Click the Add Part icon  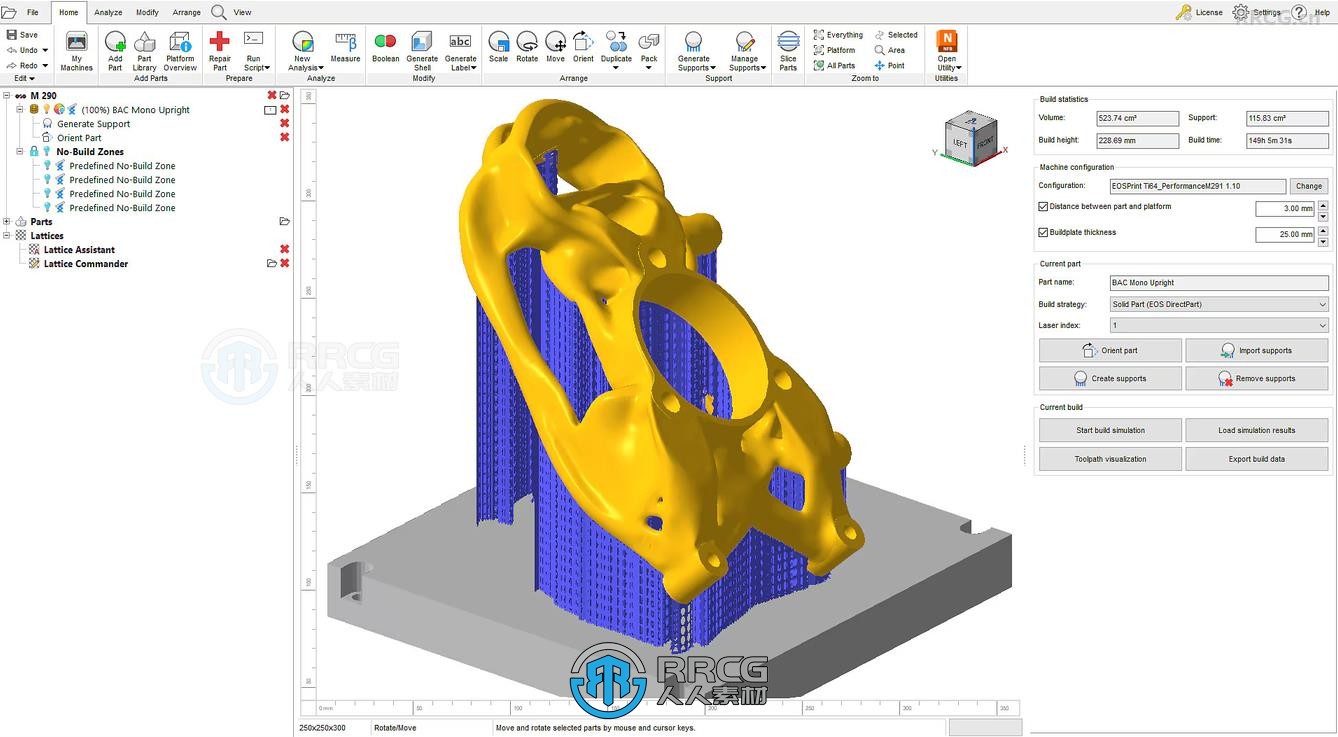[115, 42]
